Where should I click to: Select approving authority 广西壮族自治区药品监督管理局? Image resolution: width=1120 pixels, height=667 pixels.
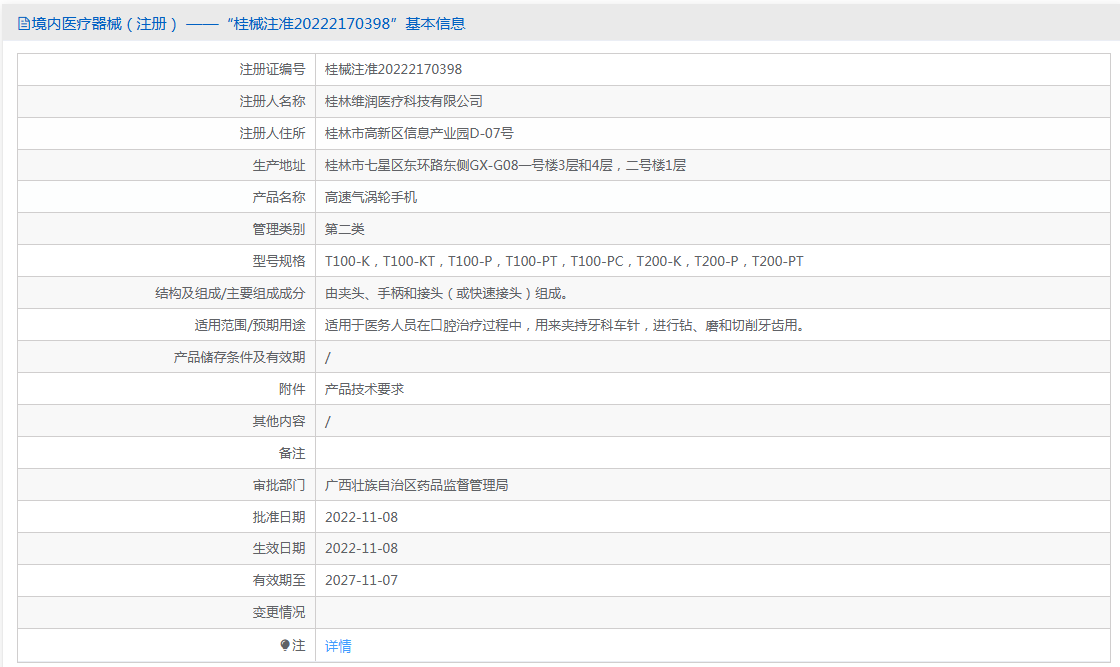(x=416, y=486)
